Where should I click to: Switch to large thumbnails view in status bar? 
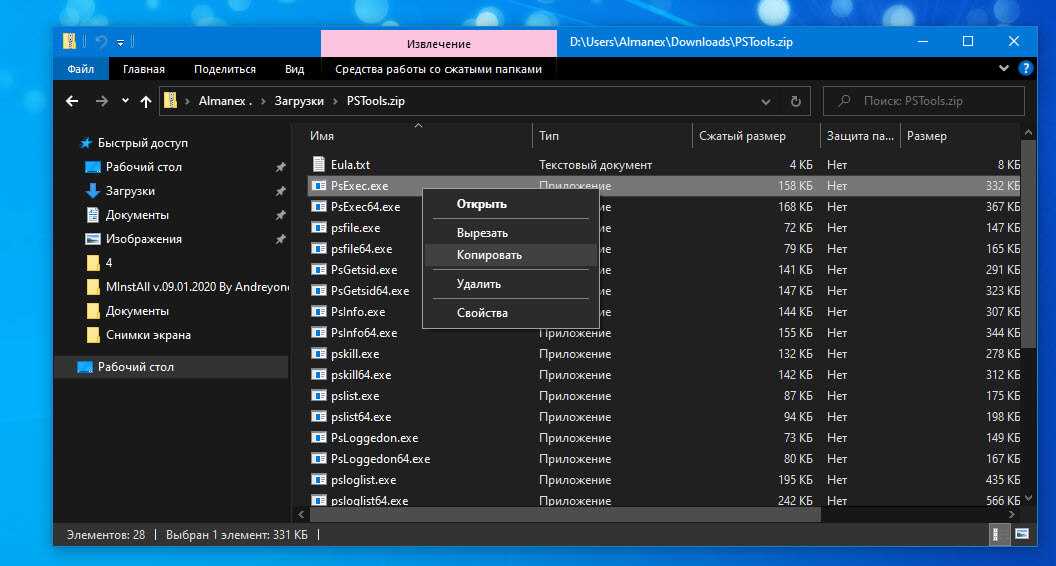click(x=1024, y=536)
